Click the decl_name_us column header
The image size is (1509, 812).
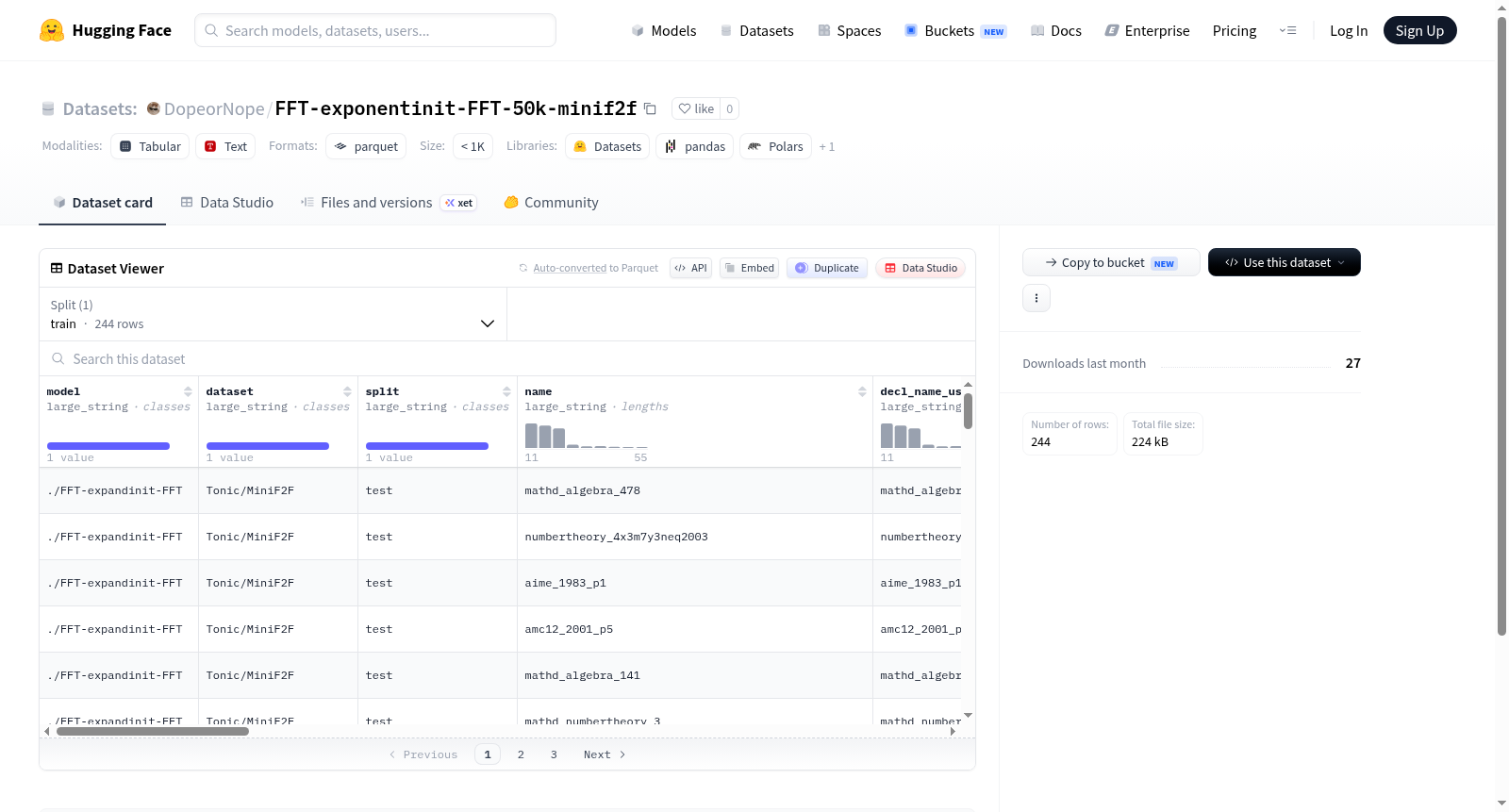click(920, 391)
